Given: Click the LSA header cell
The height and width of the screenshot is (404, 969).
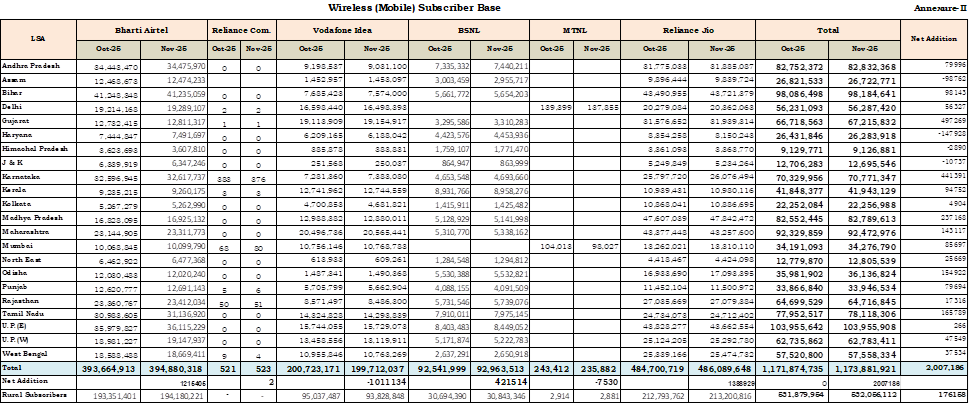Looking at the screenshot, I should pos(38,39).
